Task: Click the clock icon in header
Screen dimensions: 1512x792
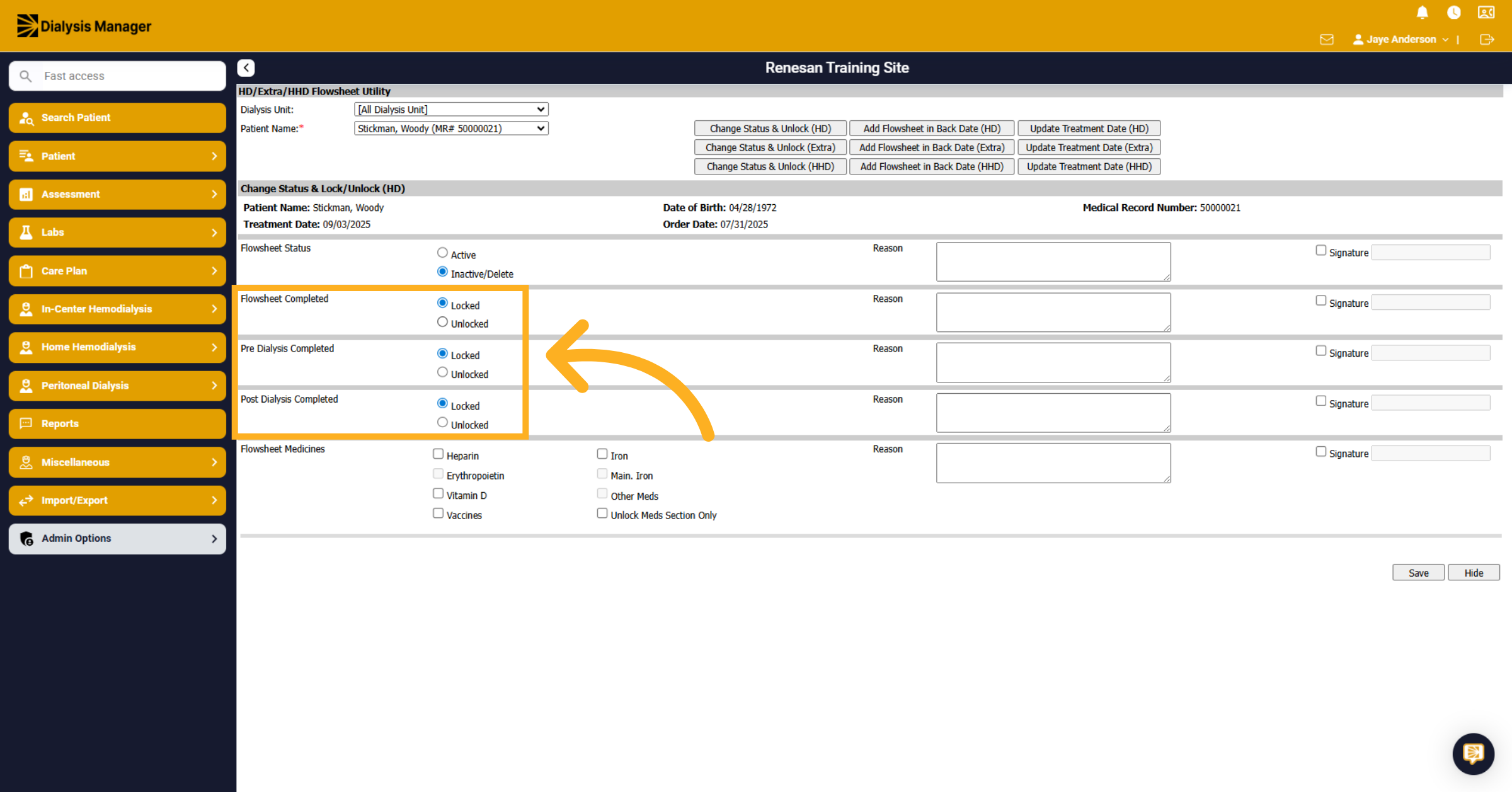Action: point(1454,13)
